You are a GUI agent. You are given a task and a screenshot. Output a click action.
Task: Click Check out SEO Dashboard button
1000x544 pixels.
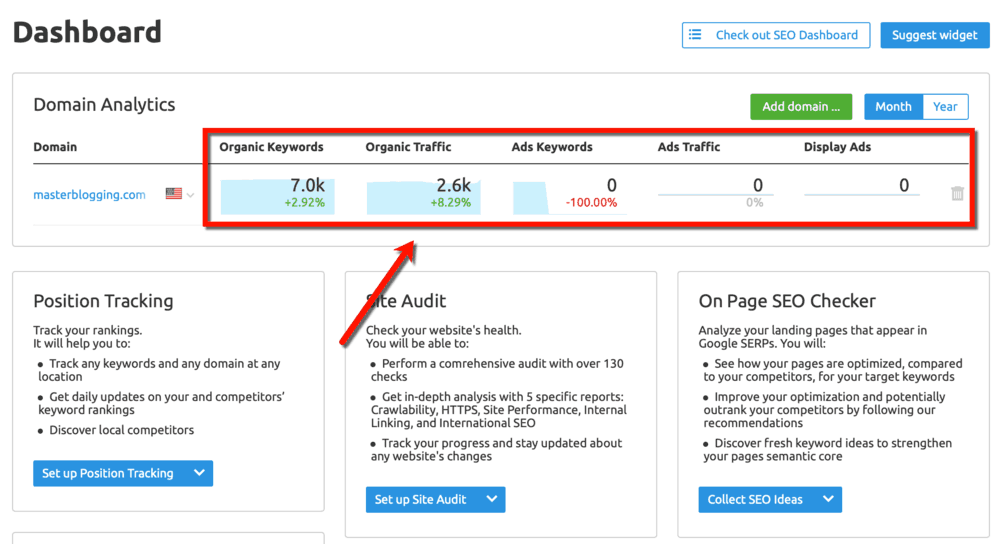coord(776,35)
